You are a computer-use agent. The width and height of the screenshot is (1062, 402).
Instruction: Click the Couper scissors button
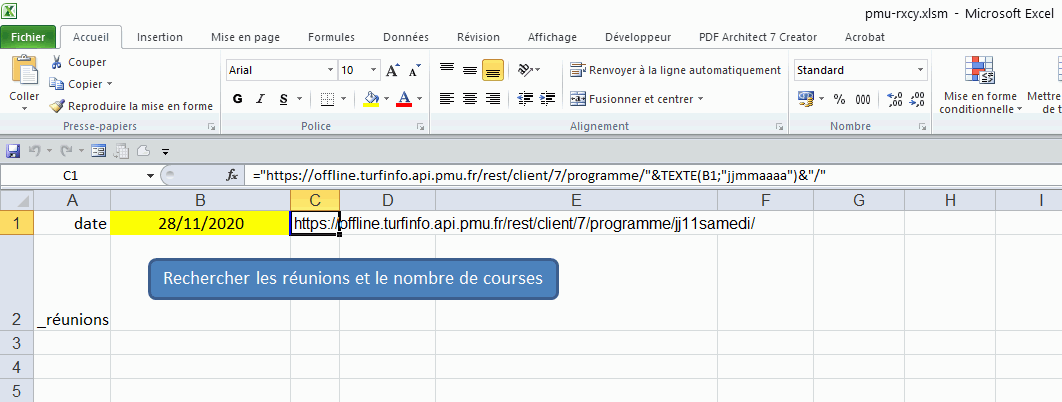coord(79,62)
